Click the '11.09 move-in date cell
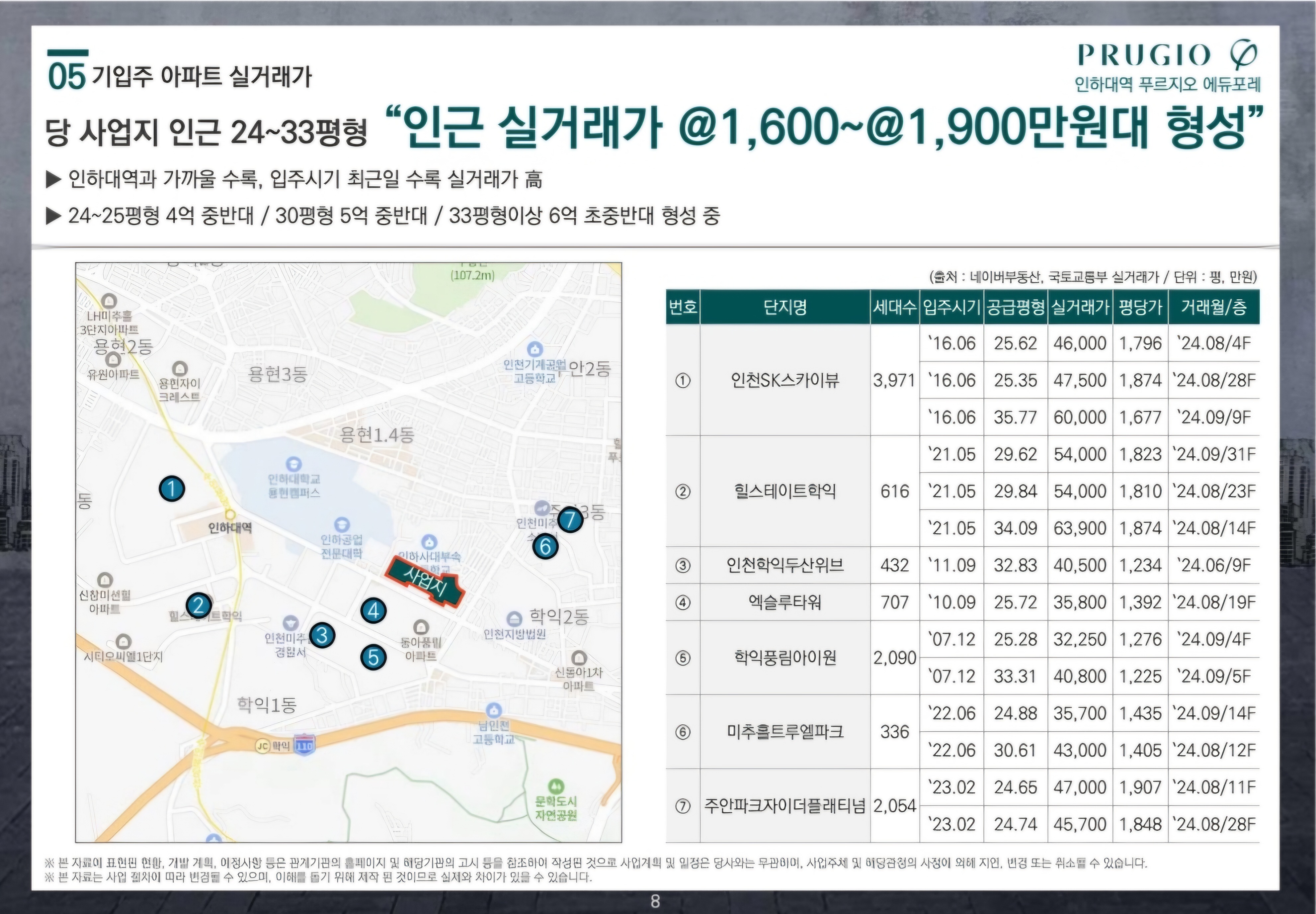This screenshot has width=1316, height=914. coord(951,565)
